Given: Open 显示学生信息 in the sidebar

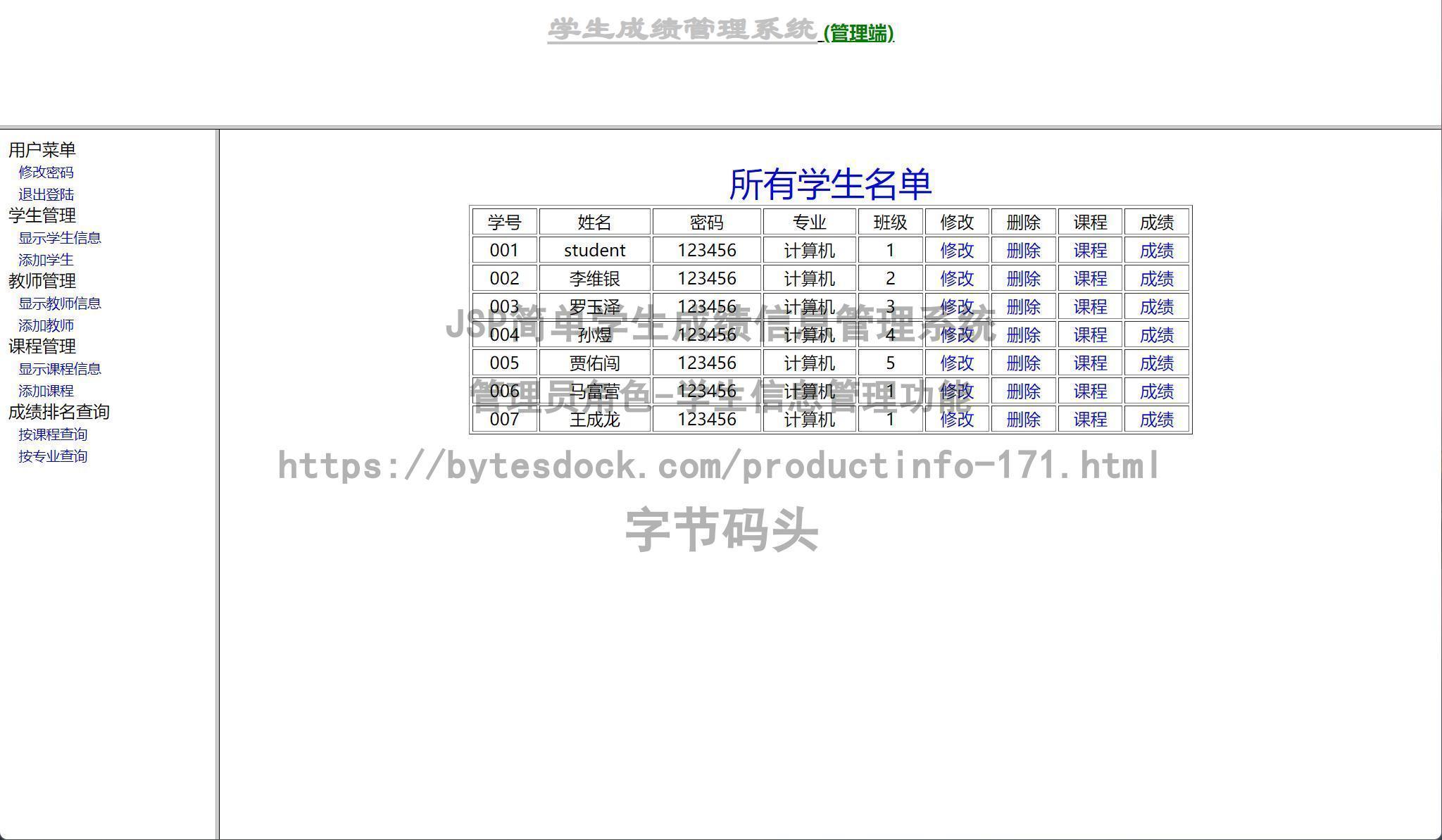Looking at the screenshot, I should point(58,238).
